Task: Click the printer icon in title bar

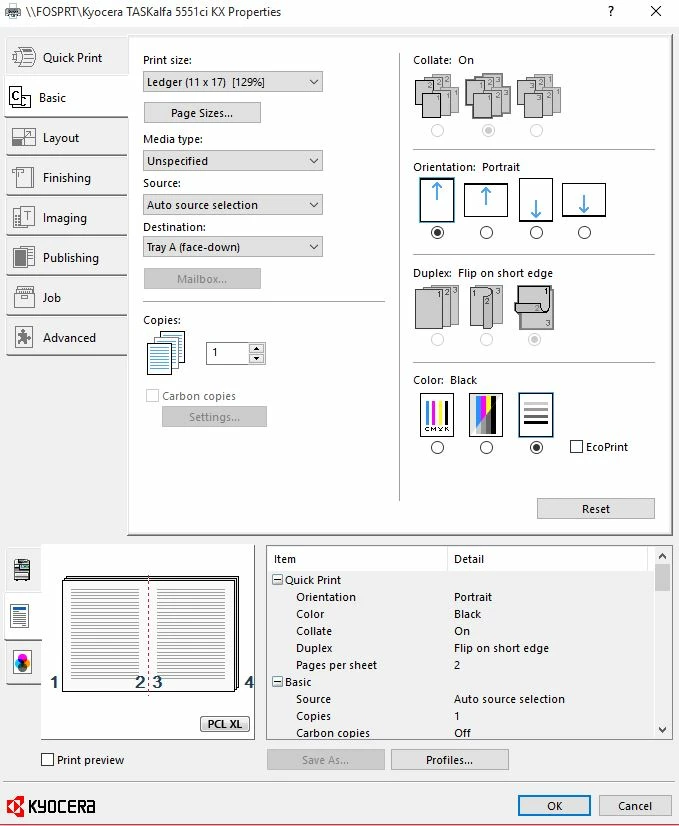Action: 12,11
